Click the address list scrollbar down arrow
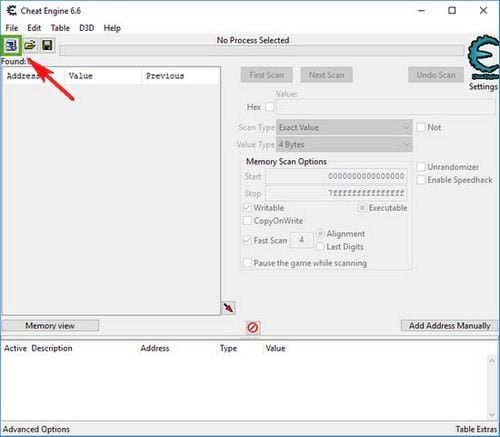This screenshot has height=437, width=500. pos(492,415)
